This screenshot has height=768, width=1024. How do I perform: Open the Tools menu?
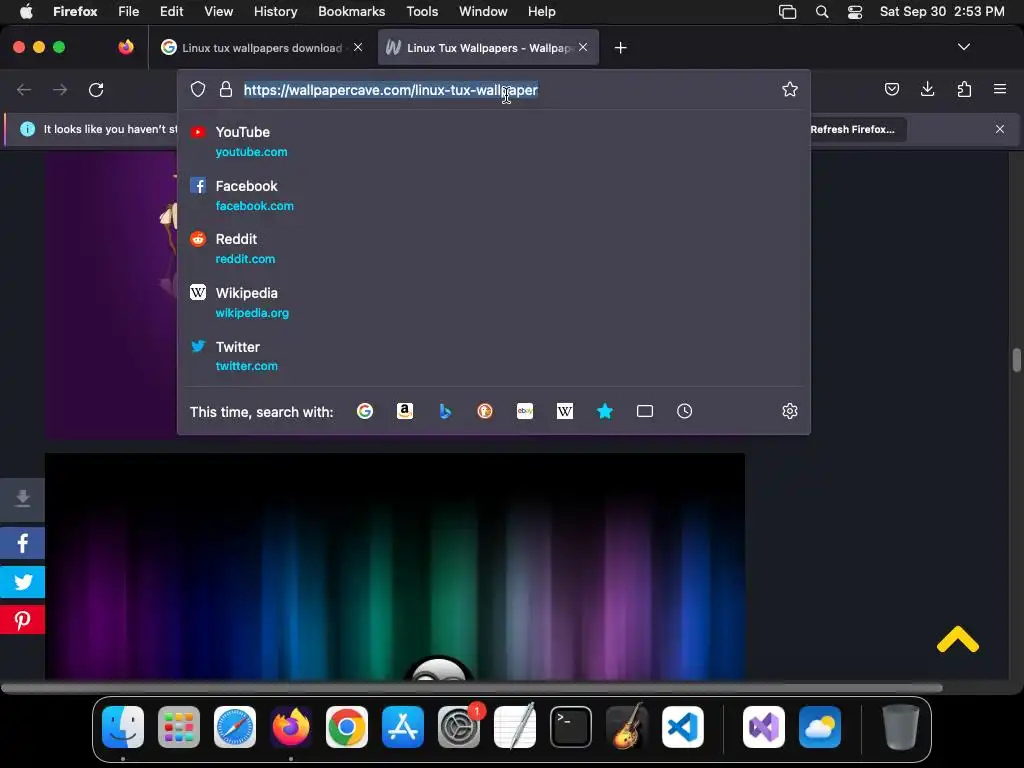[x=422, y=11]
